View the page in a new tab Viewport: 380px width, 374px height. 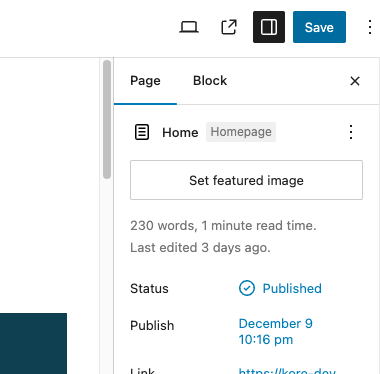[x=229, y=27]
